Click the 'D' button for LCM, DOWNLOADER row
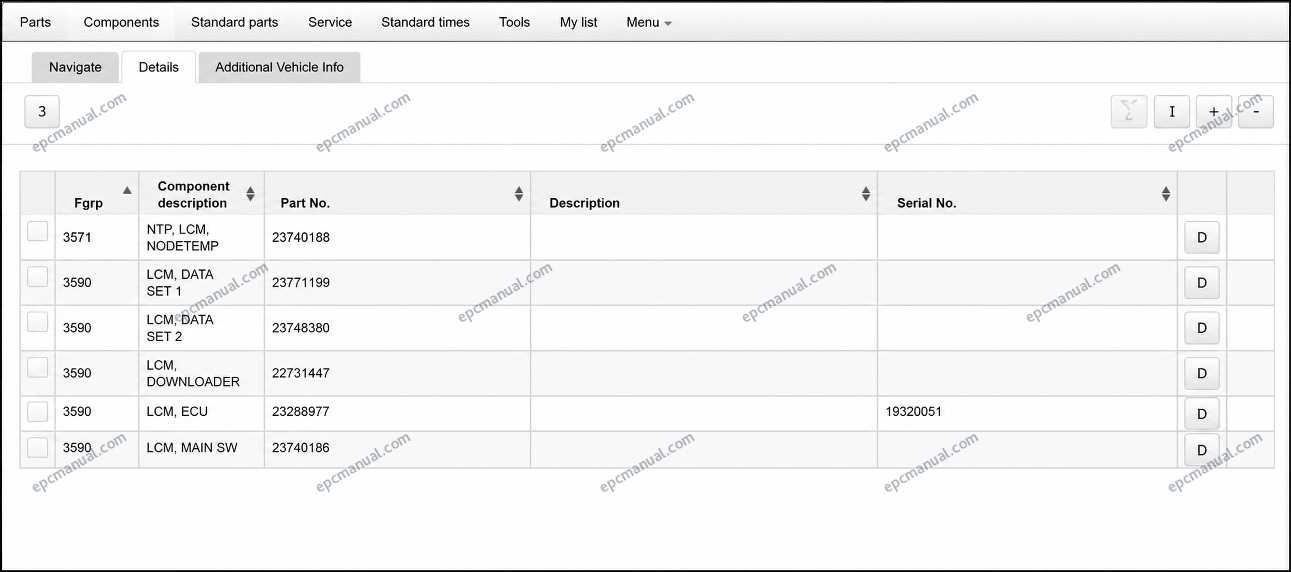Screen dimensions: 1291x572 click(1202, 373)
